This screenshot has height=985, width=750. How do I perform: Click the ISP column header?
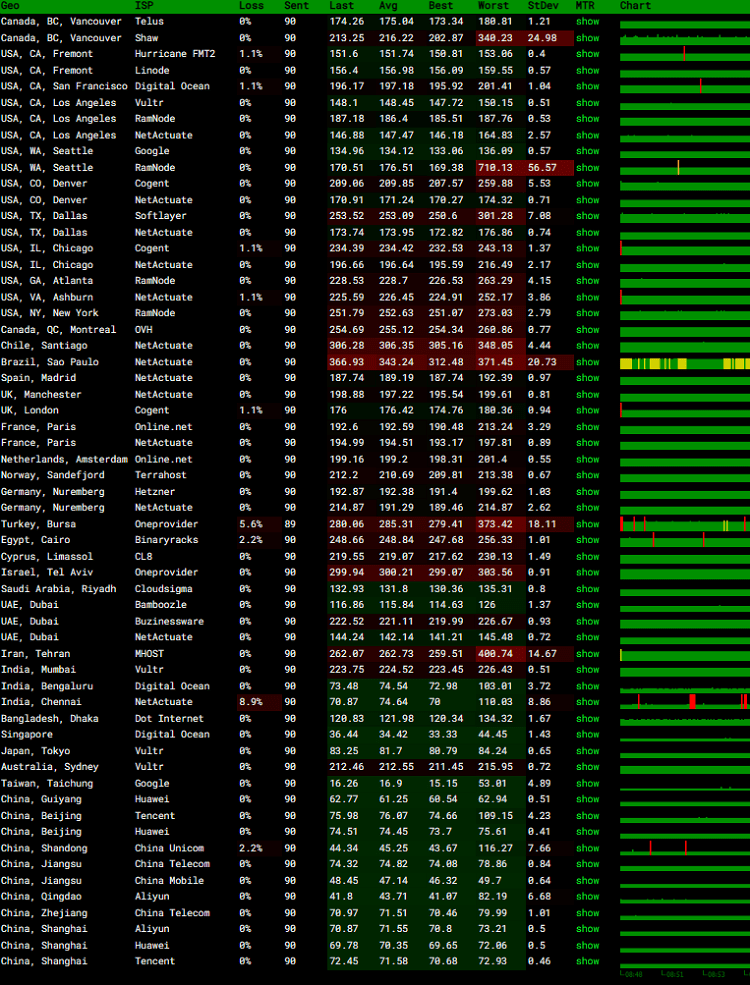tap(144, 6)
